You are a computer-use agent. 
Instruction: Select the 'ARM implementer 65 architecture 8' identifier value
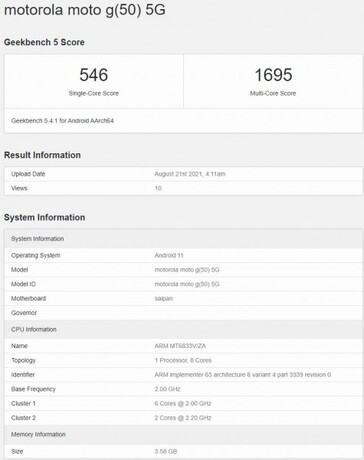[243, 375]
